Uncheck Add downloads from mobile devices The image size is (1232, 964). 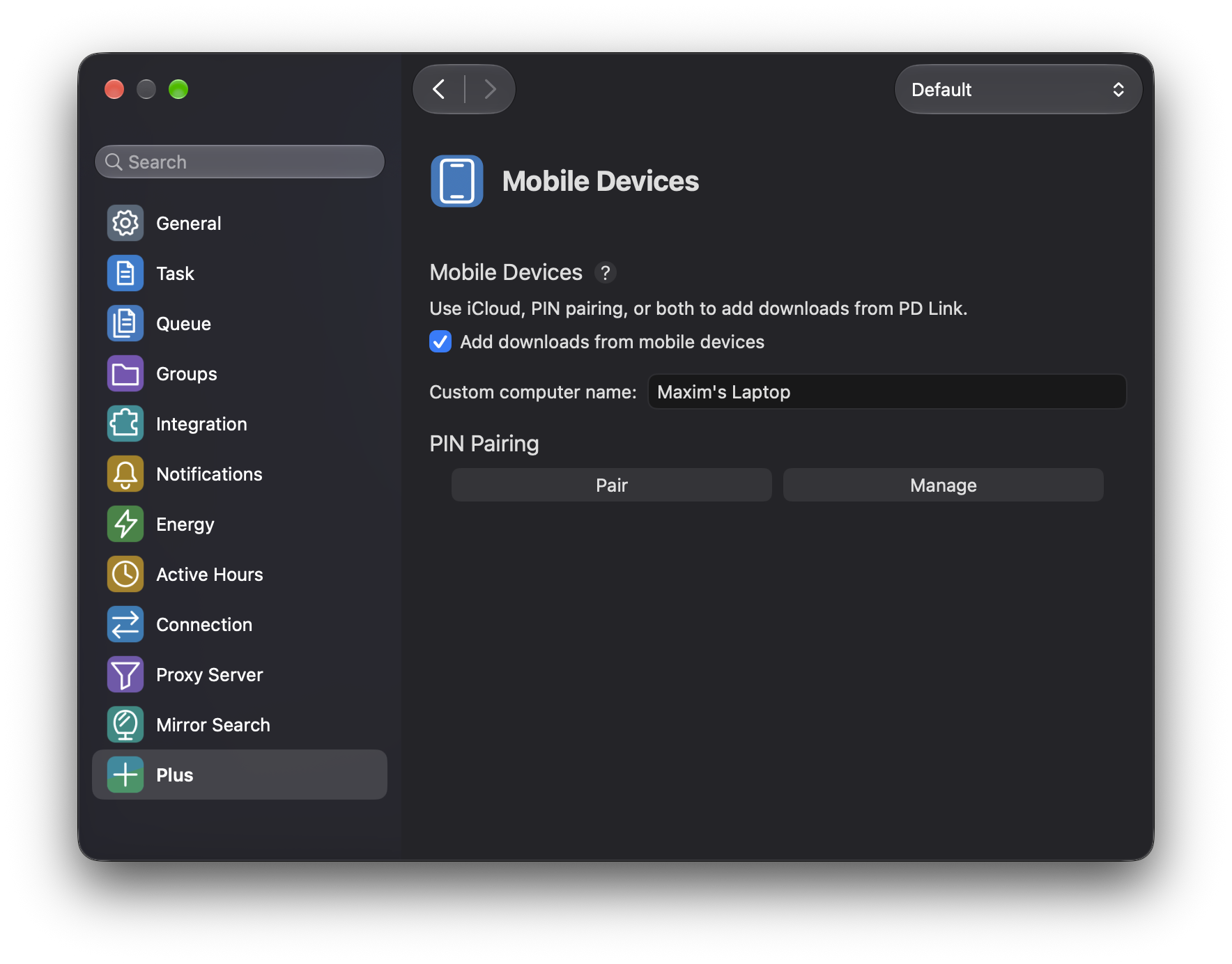coord(440,341)
